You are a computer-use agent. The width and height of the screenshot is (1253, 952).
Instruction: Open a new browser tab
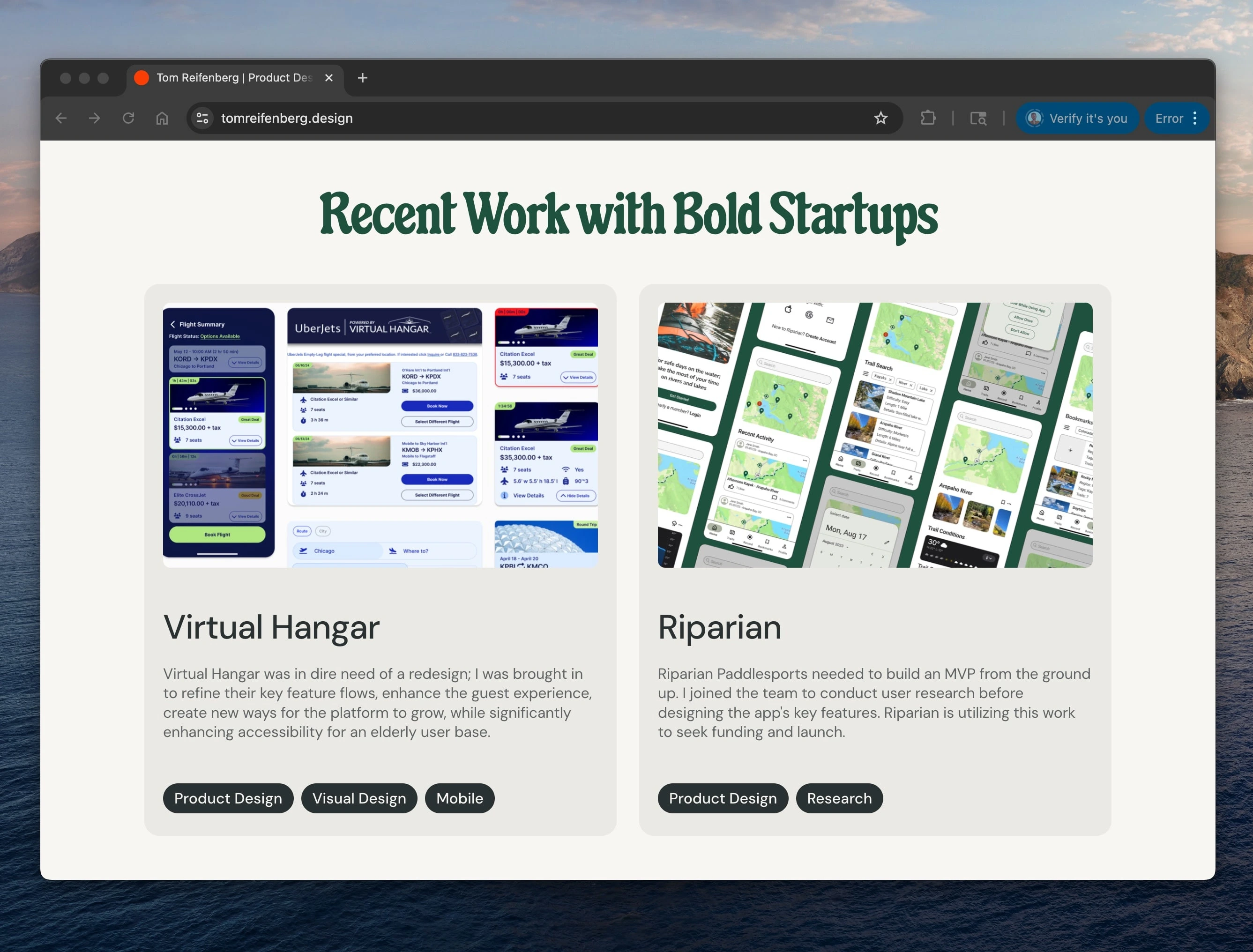(x=363, y=78)
